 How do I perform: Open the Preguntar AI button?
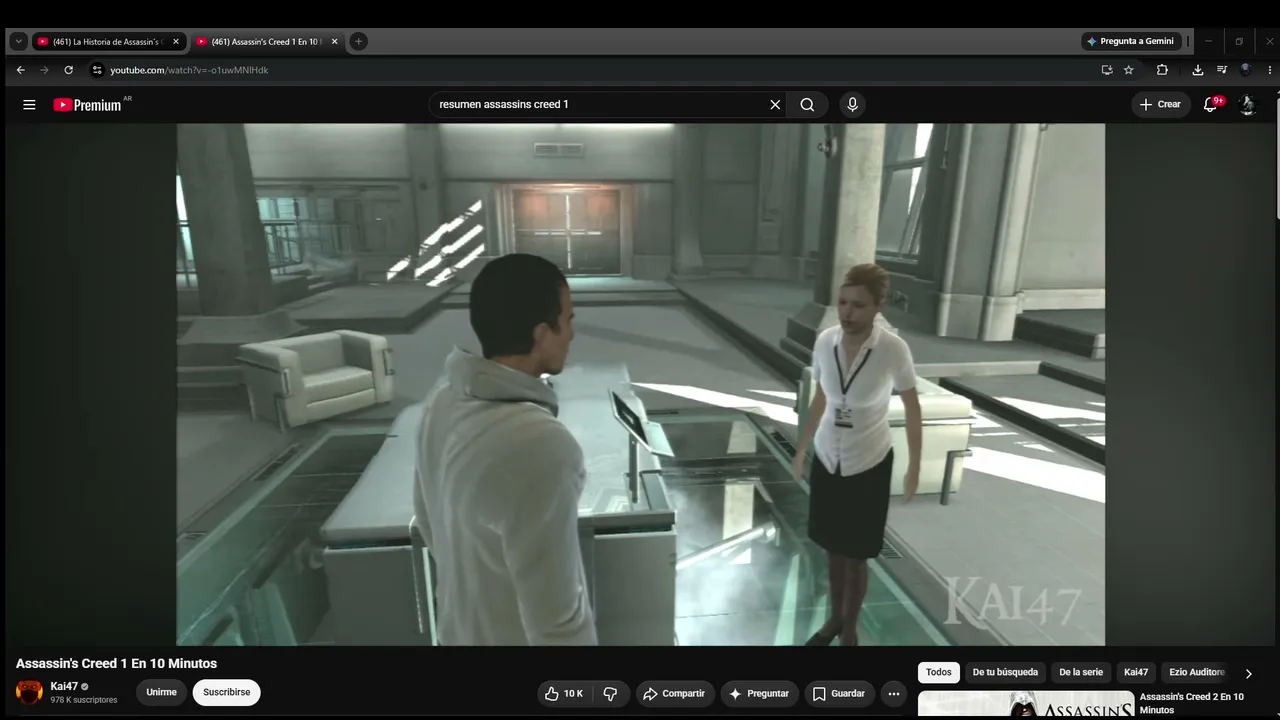click(759, 693)
